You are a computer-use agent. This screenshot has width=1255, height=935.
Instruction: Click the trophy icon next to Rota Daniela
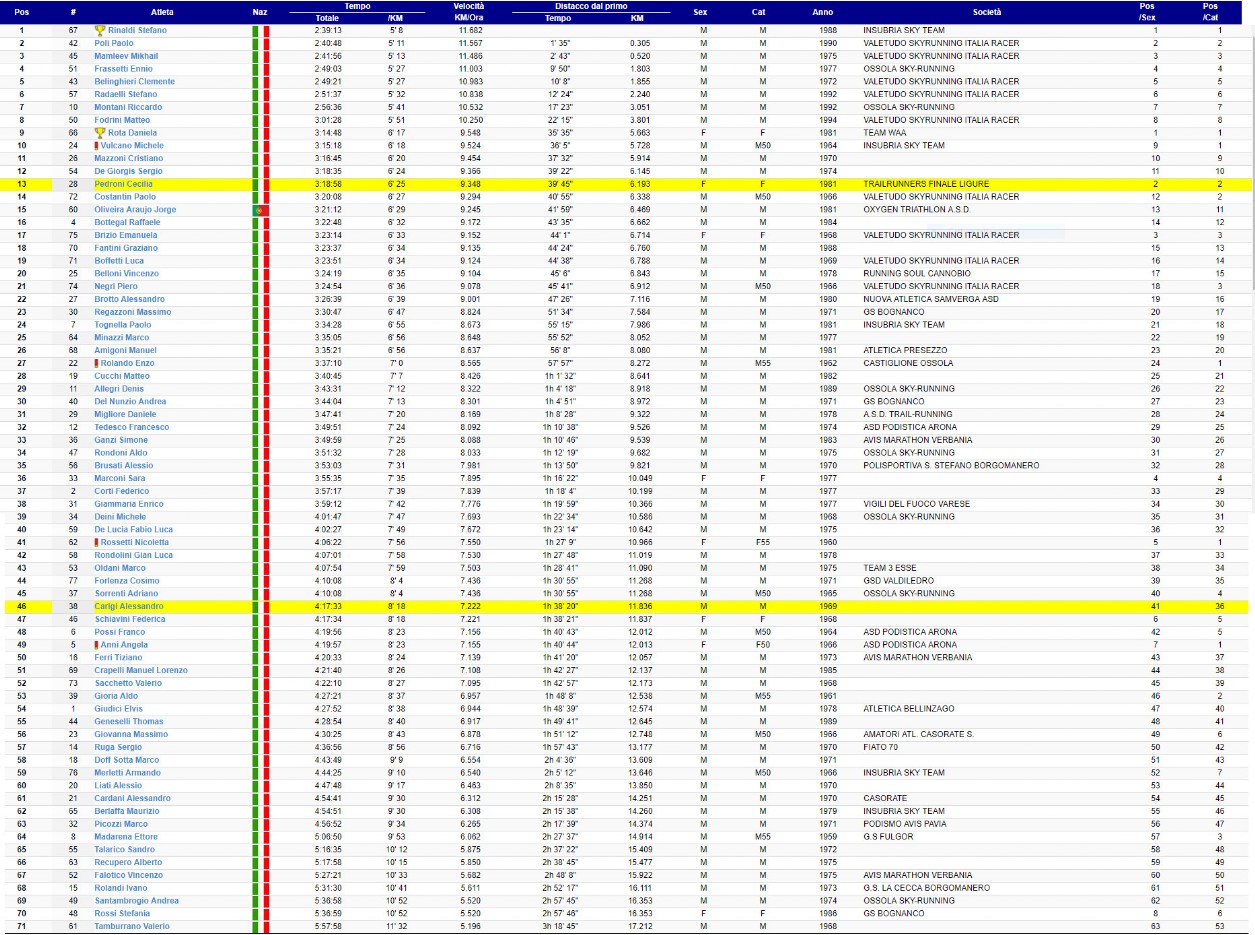[100, 132]
